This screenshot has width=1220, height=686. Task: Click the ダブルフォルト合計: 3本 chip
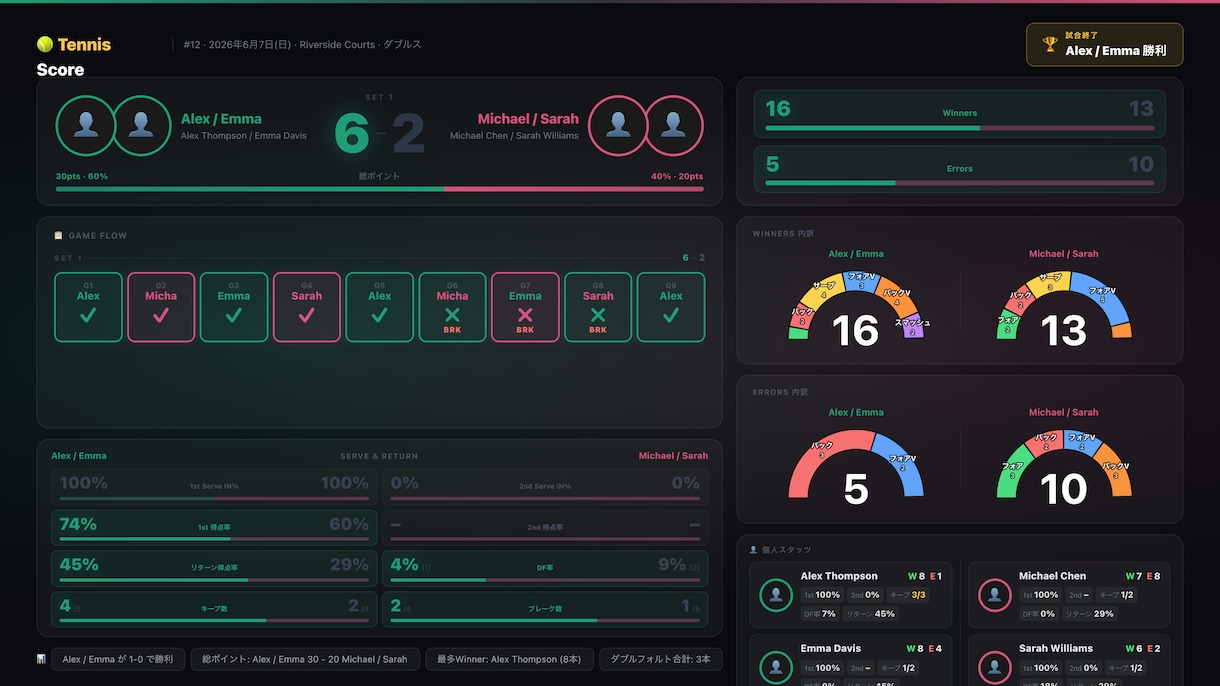(661, 659)
